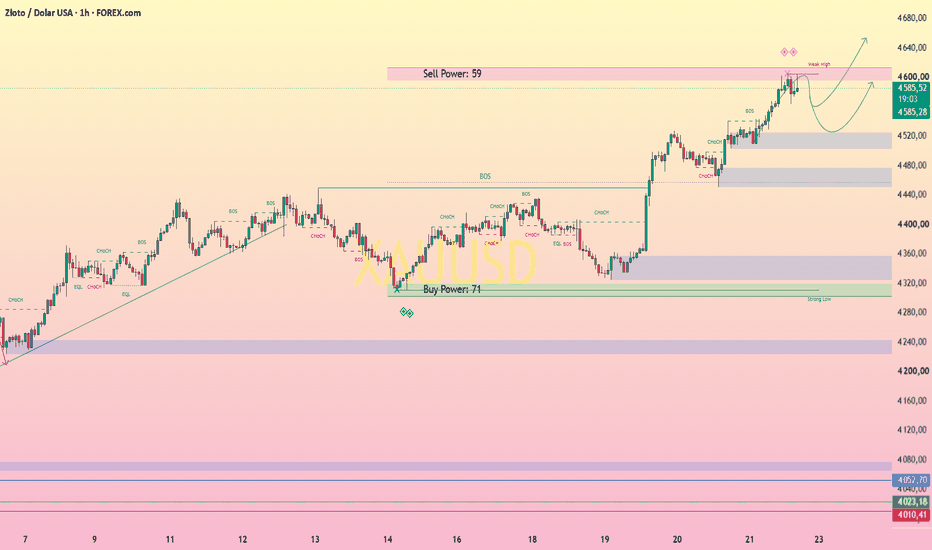The height and width of the screenshot is (550, 932).
Task: Click date 14 on the time axis
Action: [x=388, y=540]
